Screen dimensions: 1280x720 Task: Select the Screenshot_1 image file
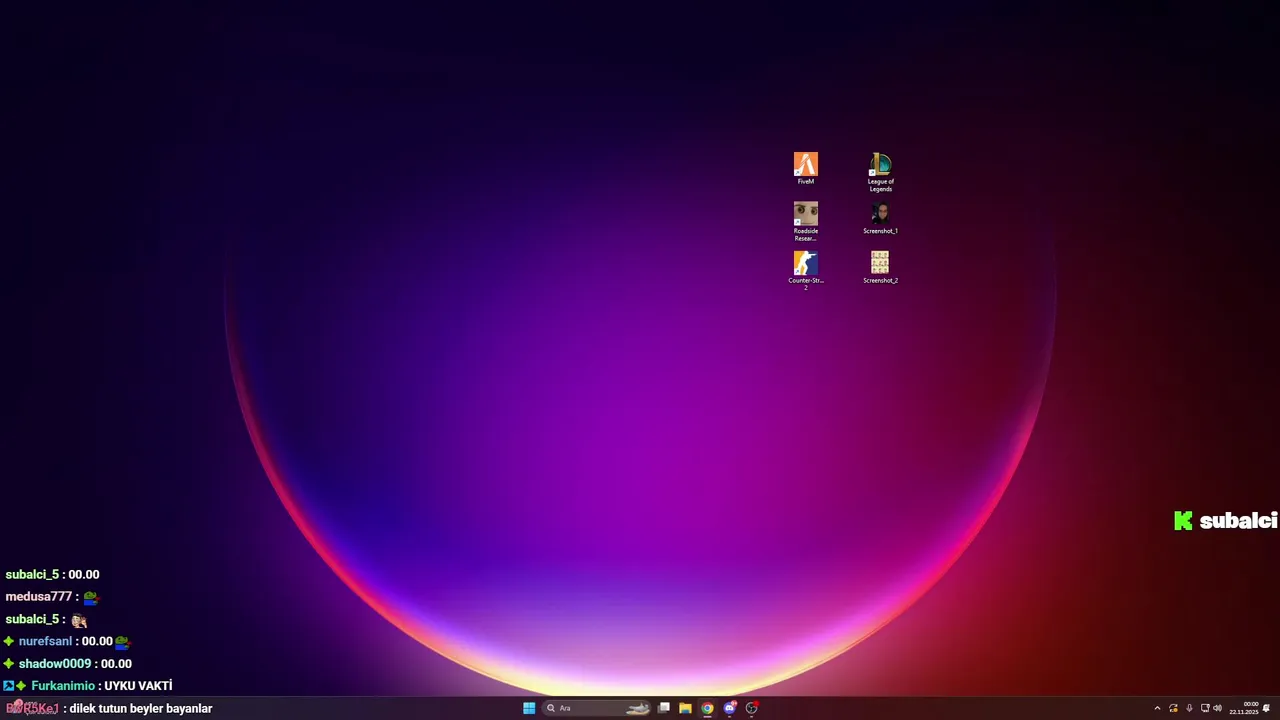tap(880, 218)
